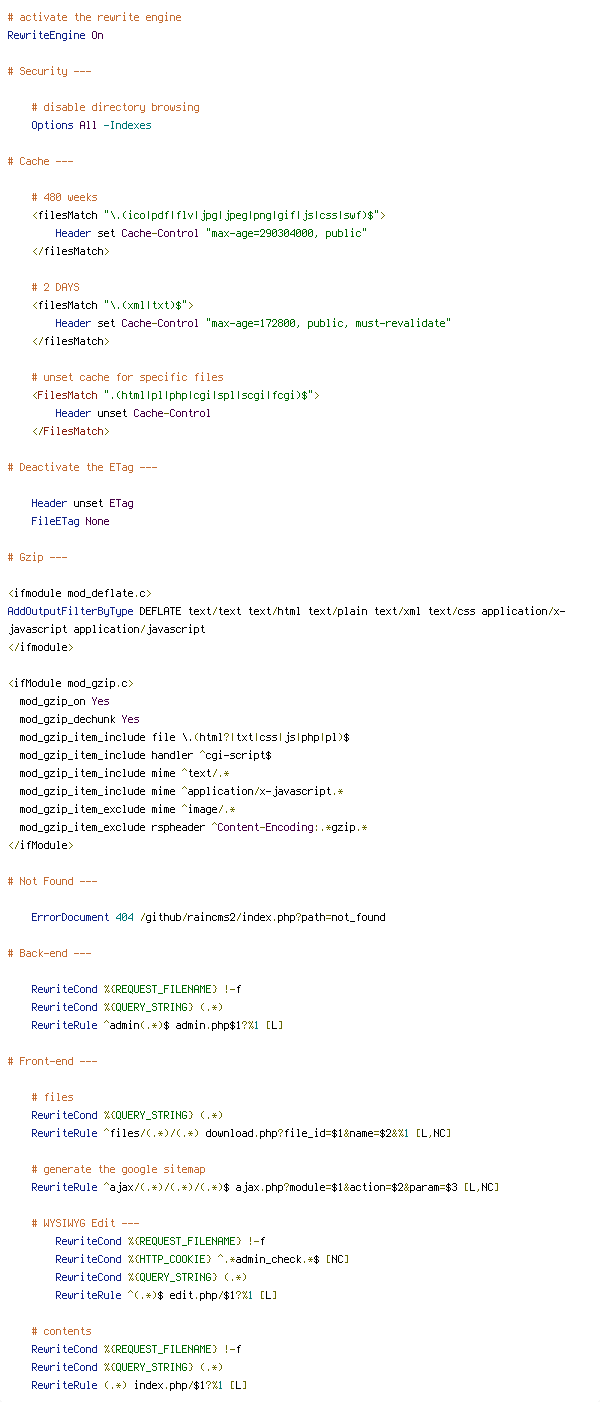Click the "# generate the google sitemap" comment
Screen dimensions: 600x1402
point(118,1169)
